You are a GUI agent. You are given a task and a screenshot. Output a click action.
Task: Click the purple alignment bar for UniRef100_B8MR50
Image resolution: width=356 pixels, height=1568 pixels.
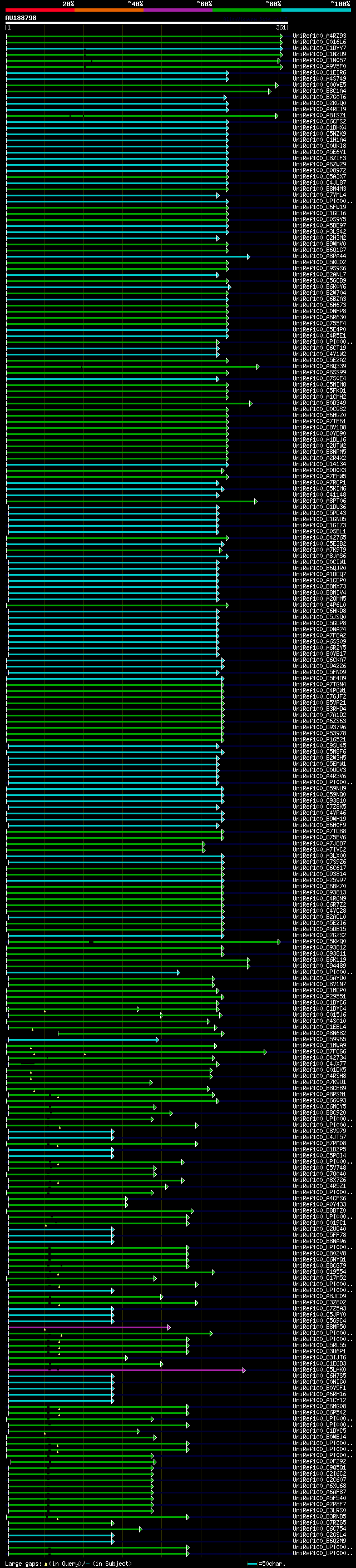[90, 1327]
